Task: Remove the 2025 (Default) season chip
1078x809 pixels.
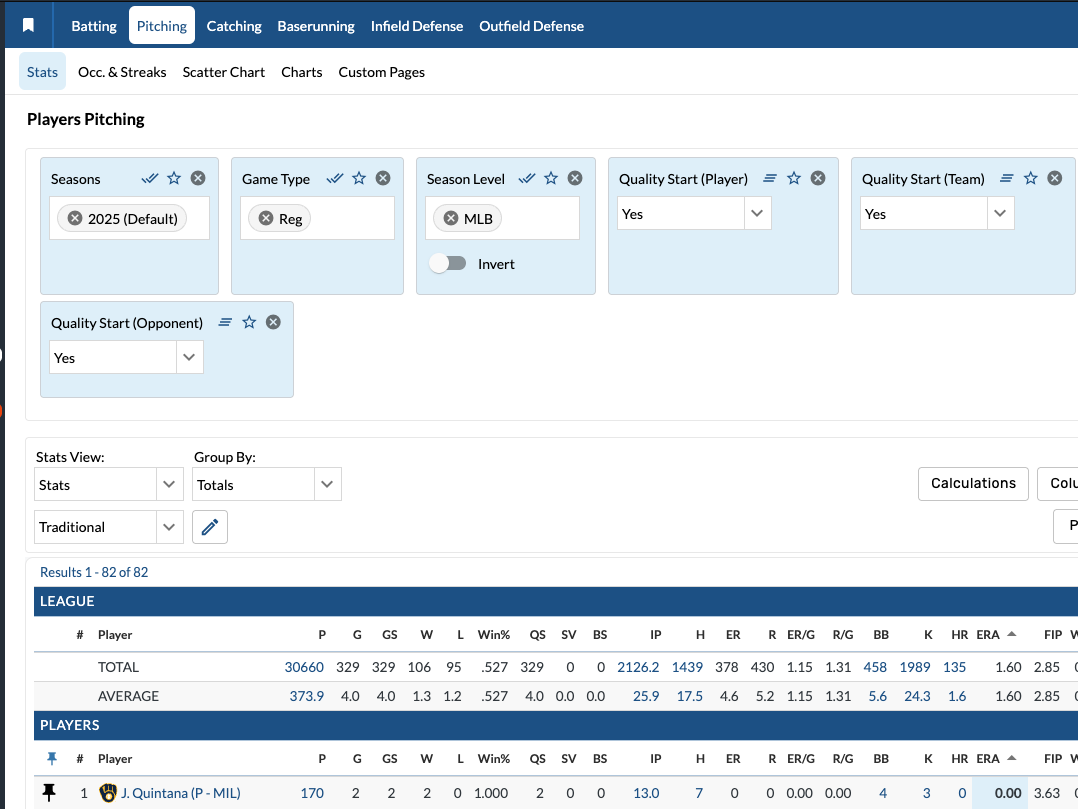Action: pos(75,218)
